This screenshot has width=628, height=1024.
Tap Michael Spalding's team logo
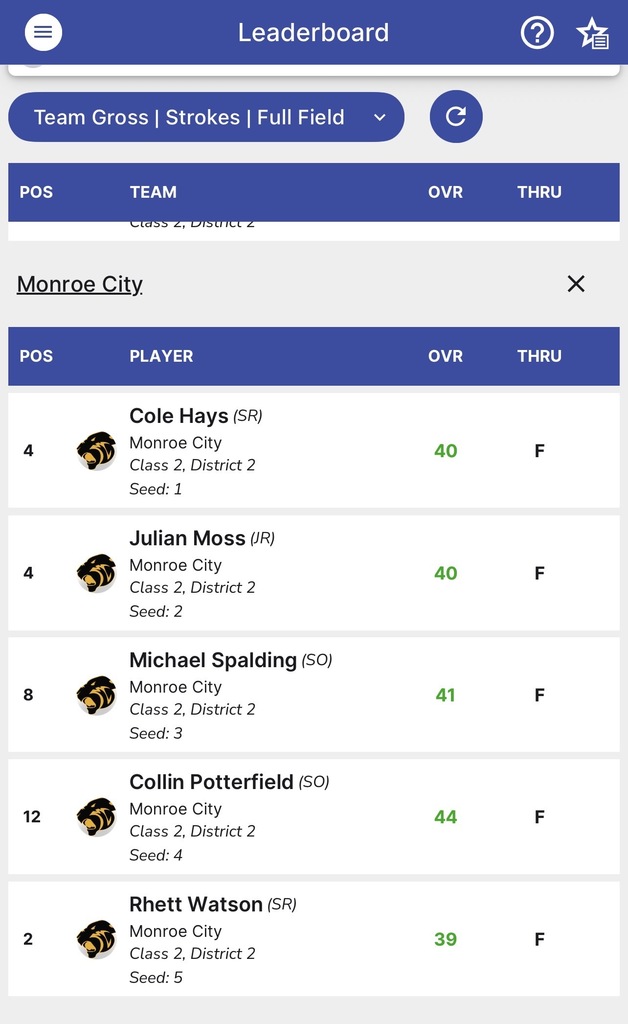[x=97, y=695]
